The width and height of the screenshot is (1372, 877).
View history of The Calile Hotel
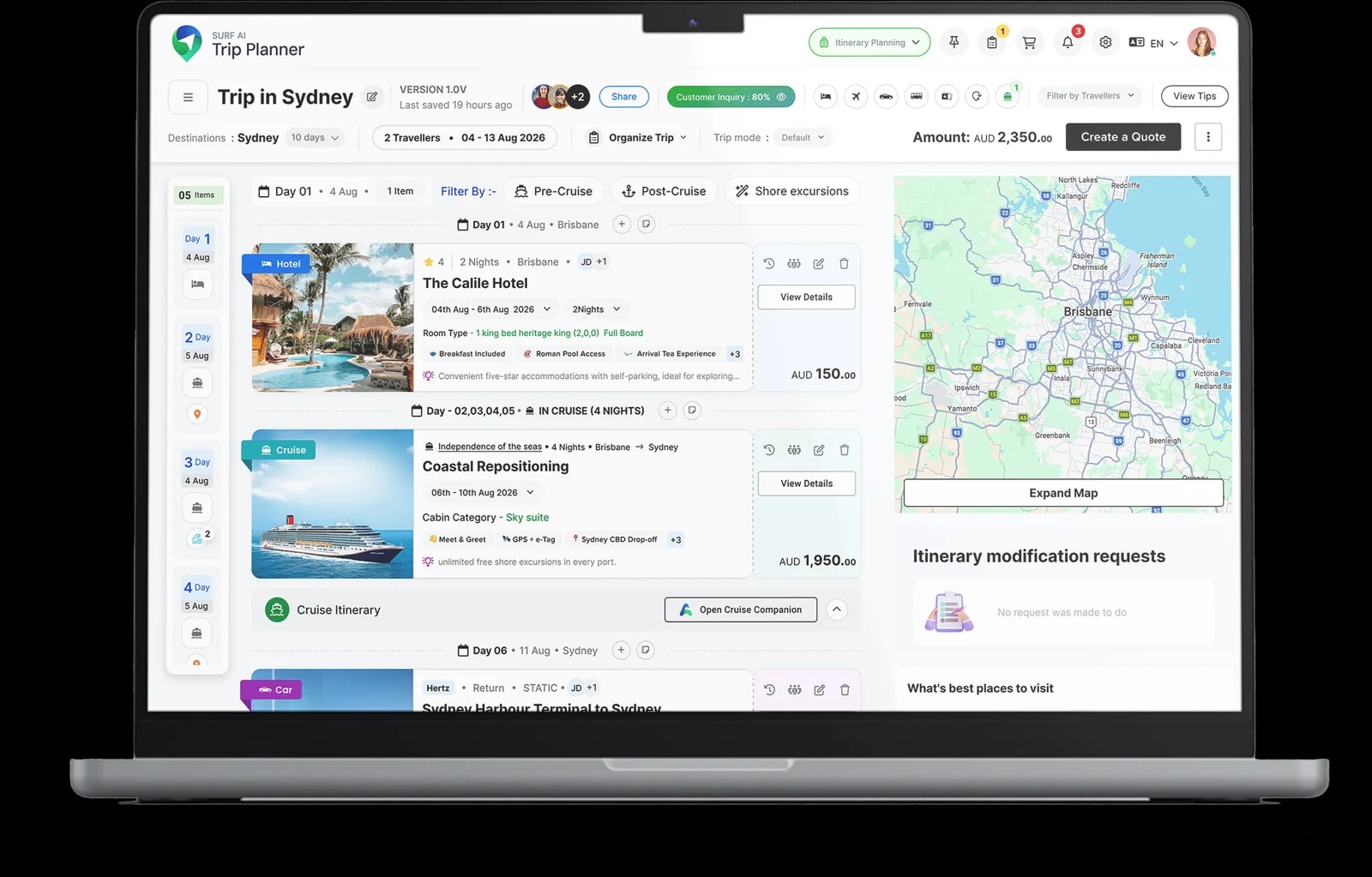coord(769,264)
